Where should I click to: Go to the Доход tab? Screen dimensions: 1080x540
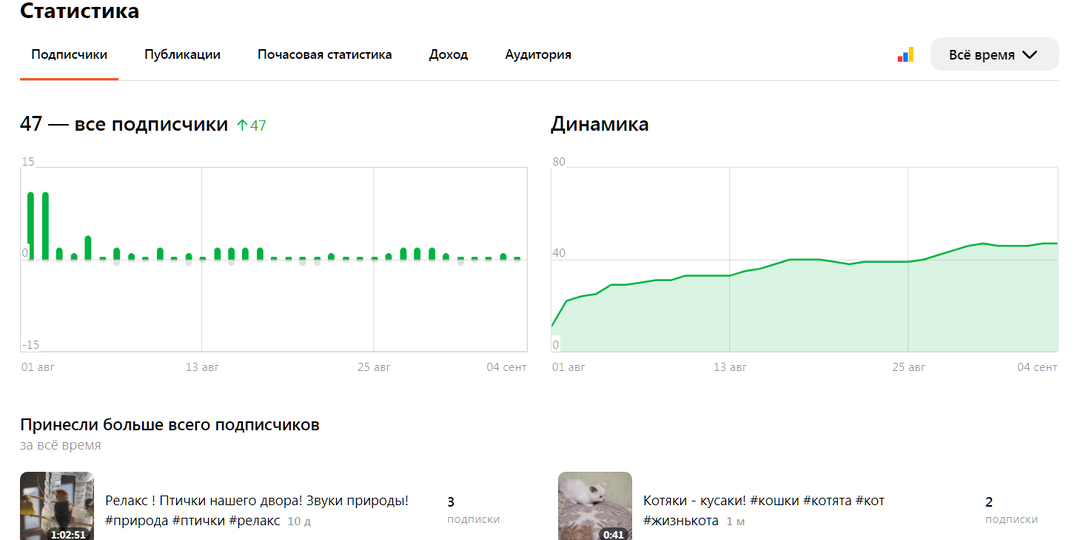pos(448,54)
